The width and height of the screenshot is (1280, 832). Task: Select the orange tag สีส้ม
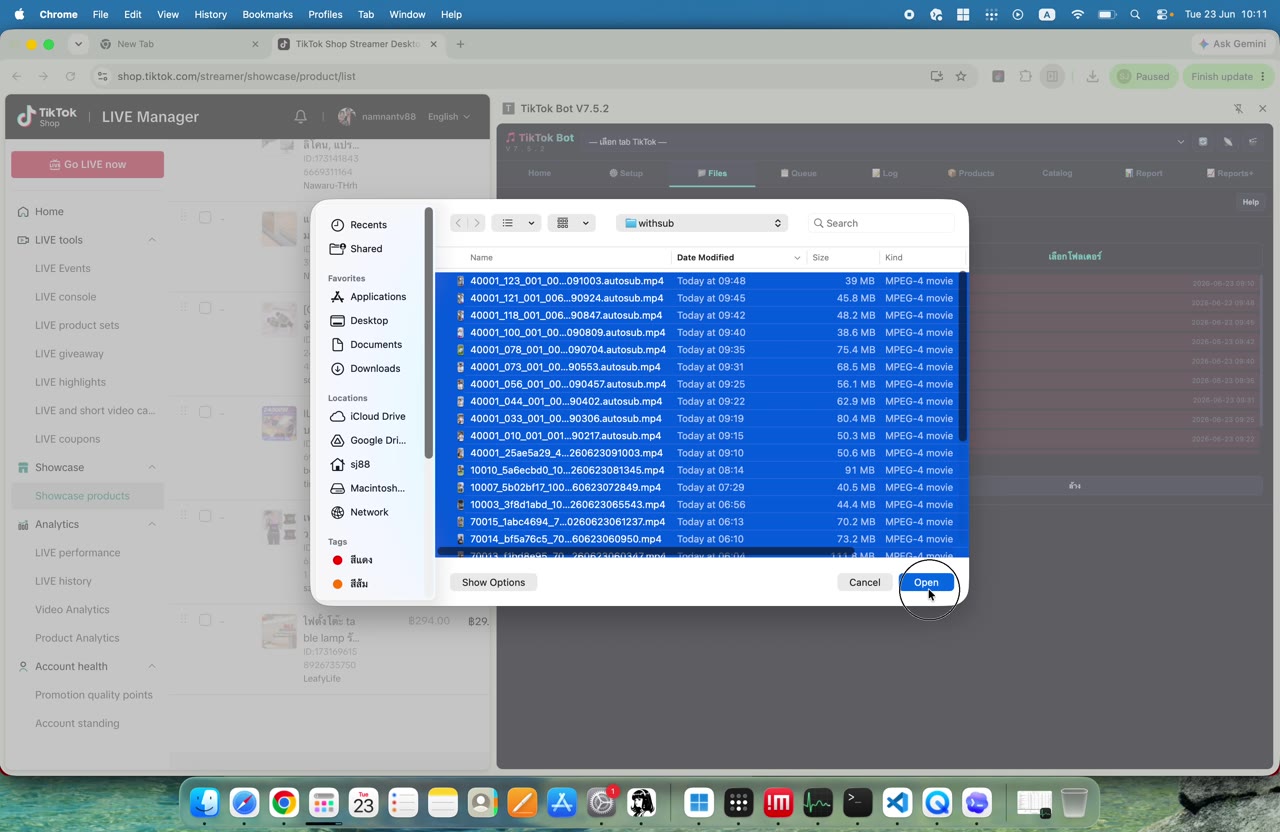coord(350,584)
